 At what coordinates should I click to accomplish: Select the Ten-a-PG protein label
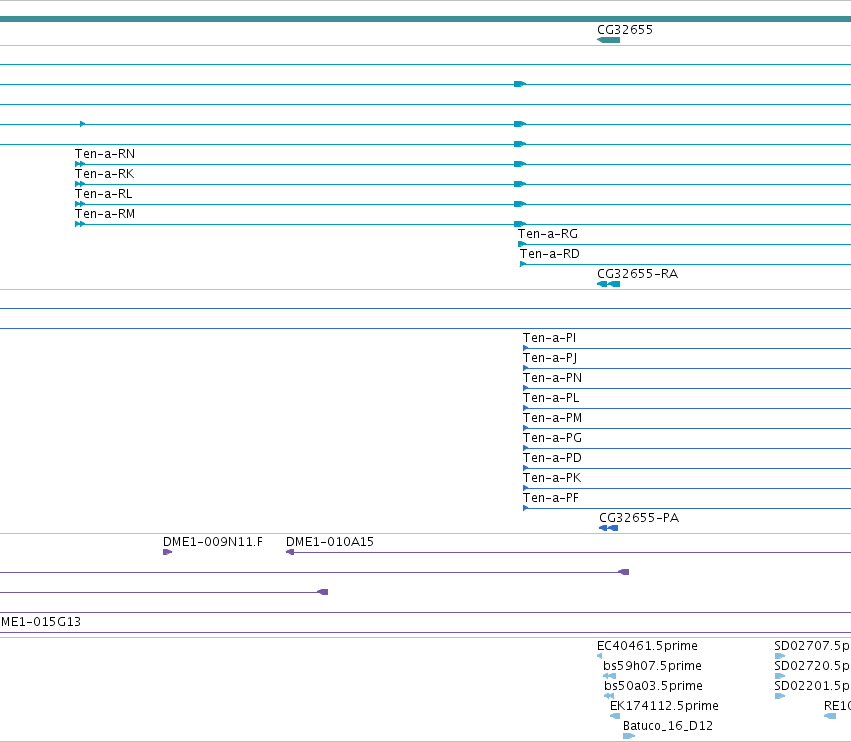tap(552, 439)
